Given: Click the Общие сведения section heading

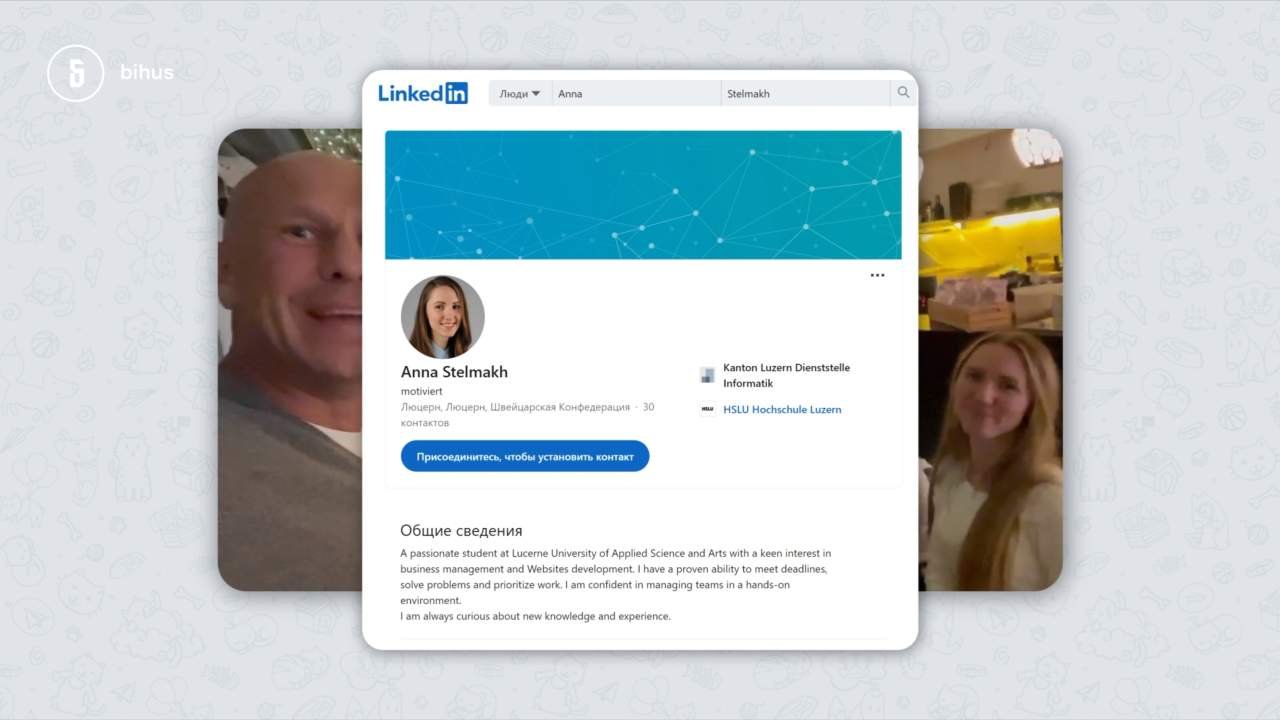Looking at the screenshot, I should click(x=461, y=531).
